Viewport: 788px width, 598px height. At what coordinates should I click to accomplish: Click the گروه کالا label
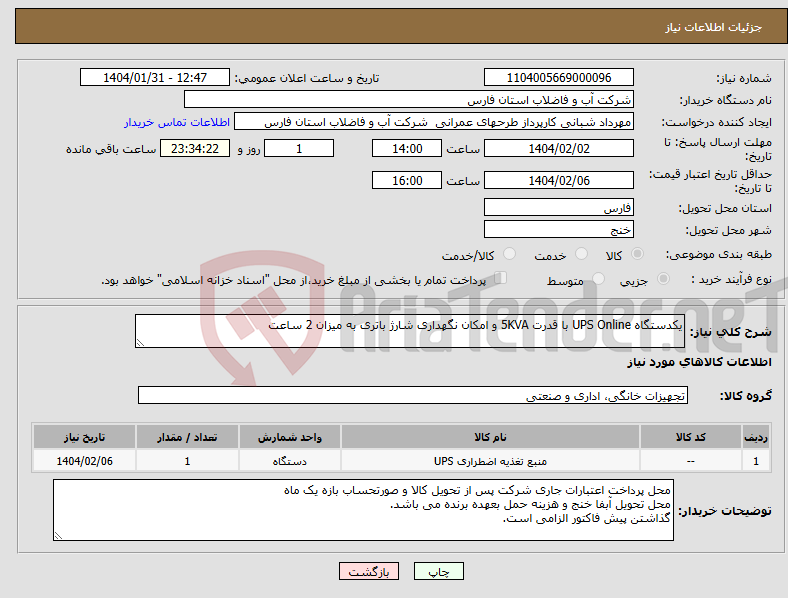[746, 395]
